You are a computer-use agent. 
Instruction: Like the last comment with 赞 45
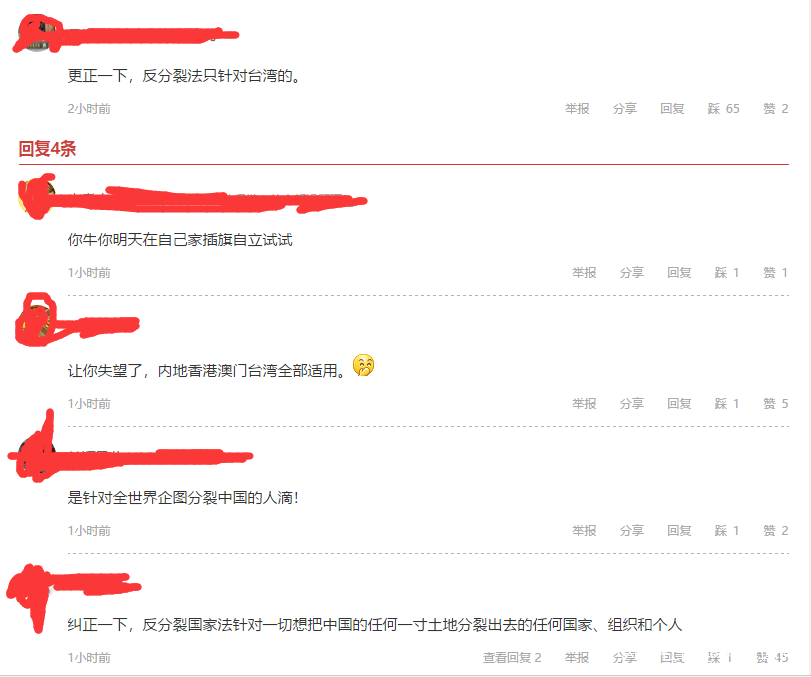pyautogui.click(x=772, y=658)
